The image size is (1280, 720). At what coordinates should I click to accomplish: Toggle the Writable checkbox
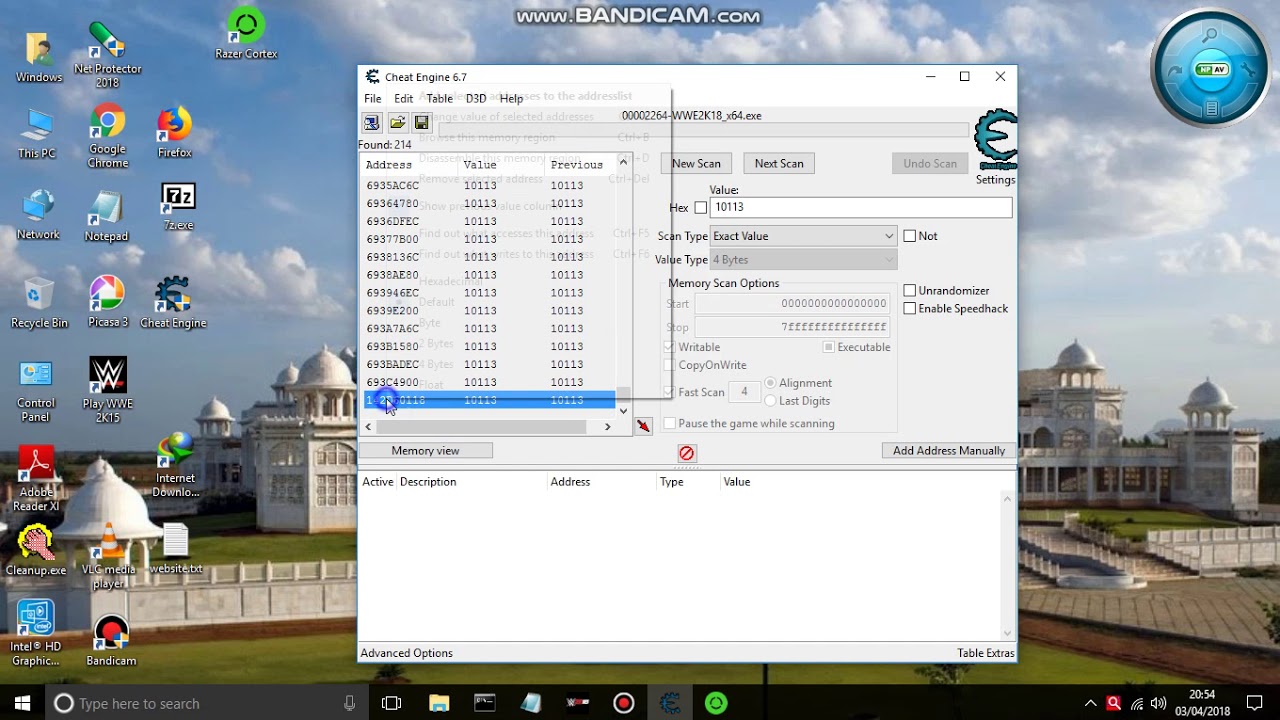pos(670,347)
